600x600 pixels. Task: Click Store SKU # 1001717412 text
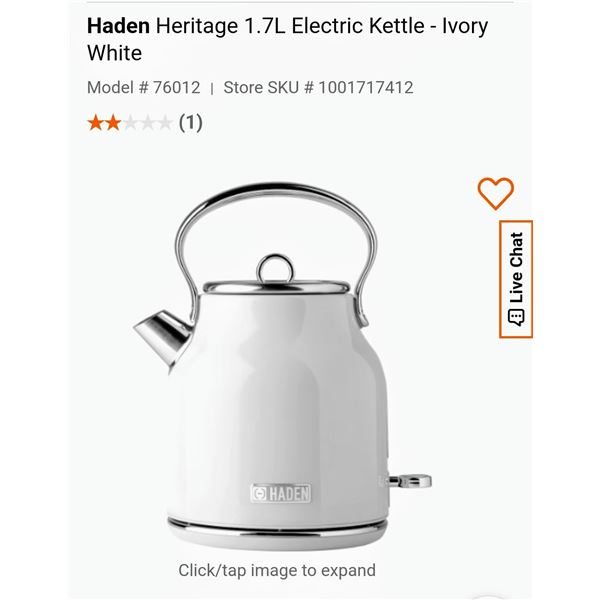pos(318,88)
